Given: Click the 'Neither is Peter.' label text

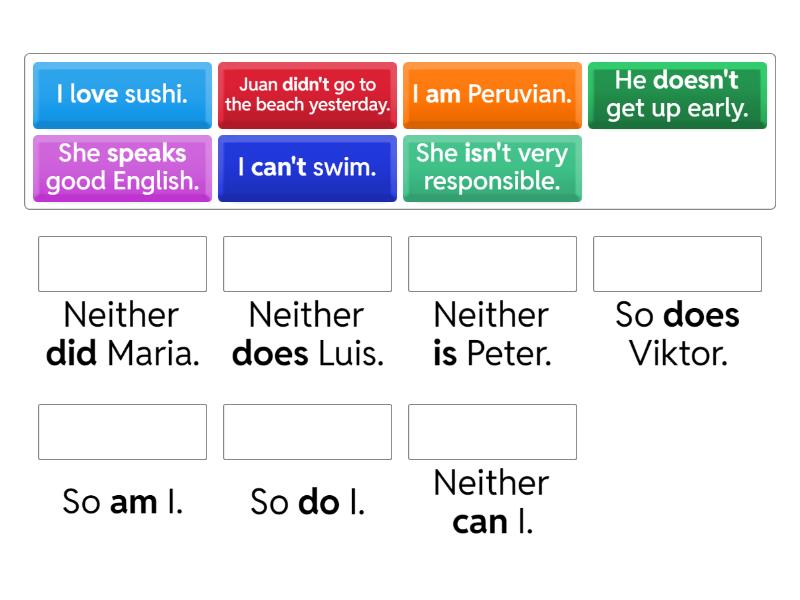Looking at the screenshot, I should coord(492,334).
